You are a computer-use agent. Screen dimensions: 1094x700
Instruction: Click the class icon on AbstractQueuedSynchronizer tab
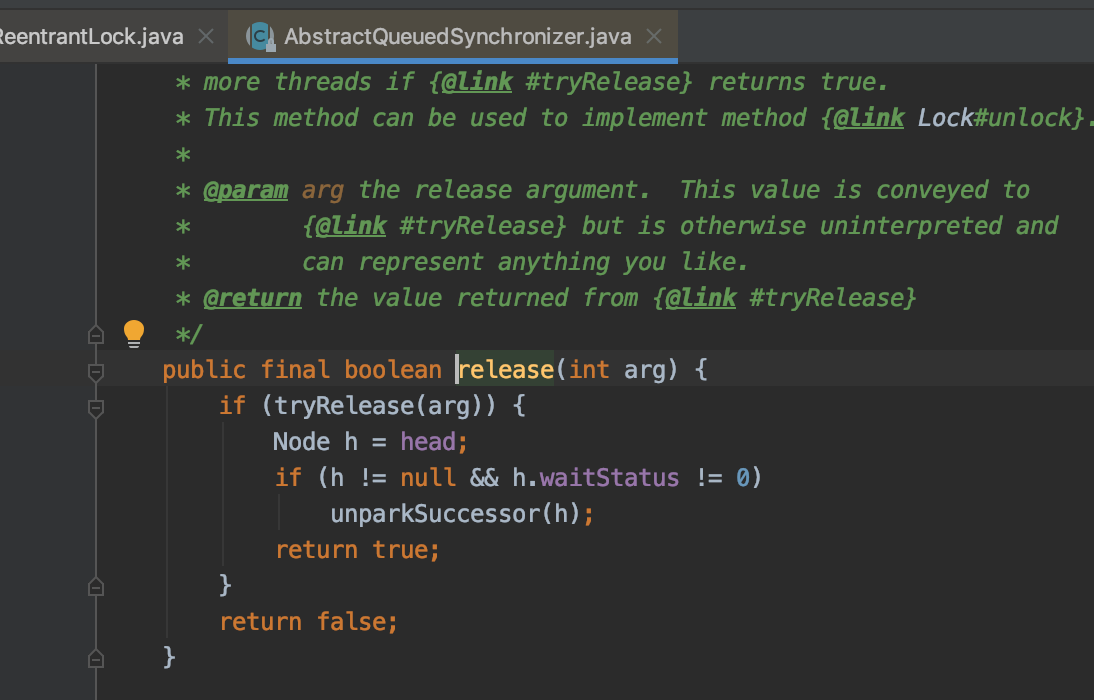click(261, 37)
